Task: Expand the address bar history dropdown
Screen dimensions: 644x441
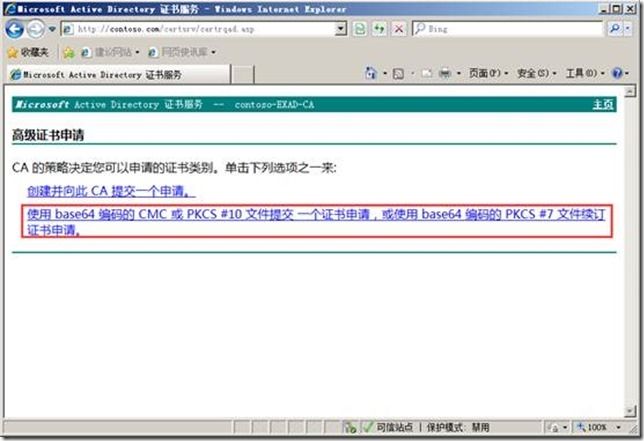Action: click(x=340, y=29)
